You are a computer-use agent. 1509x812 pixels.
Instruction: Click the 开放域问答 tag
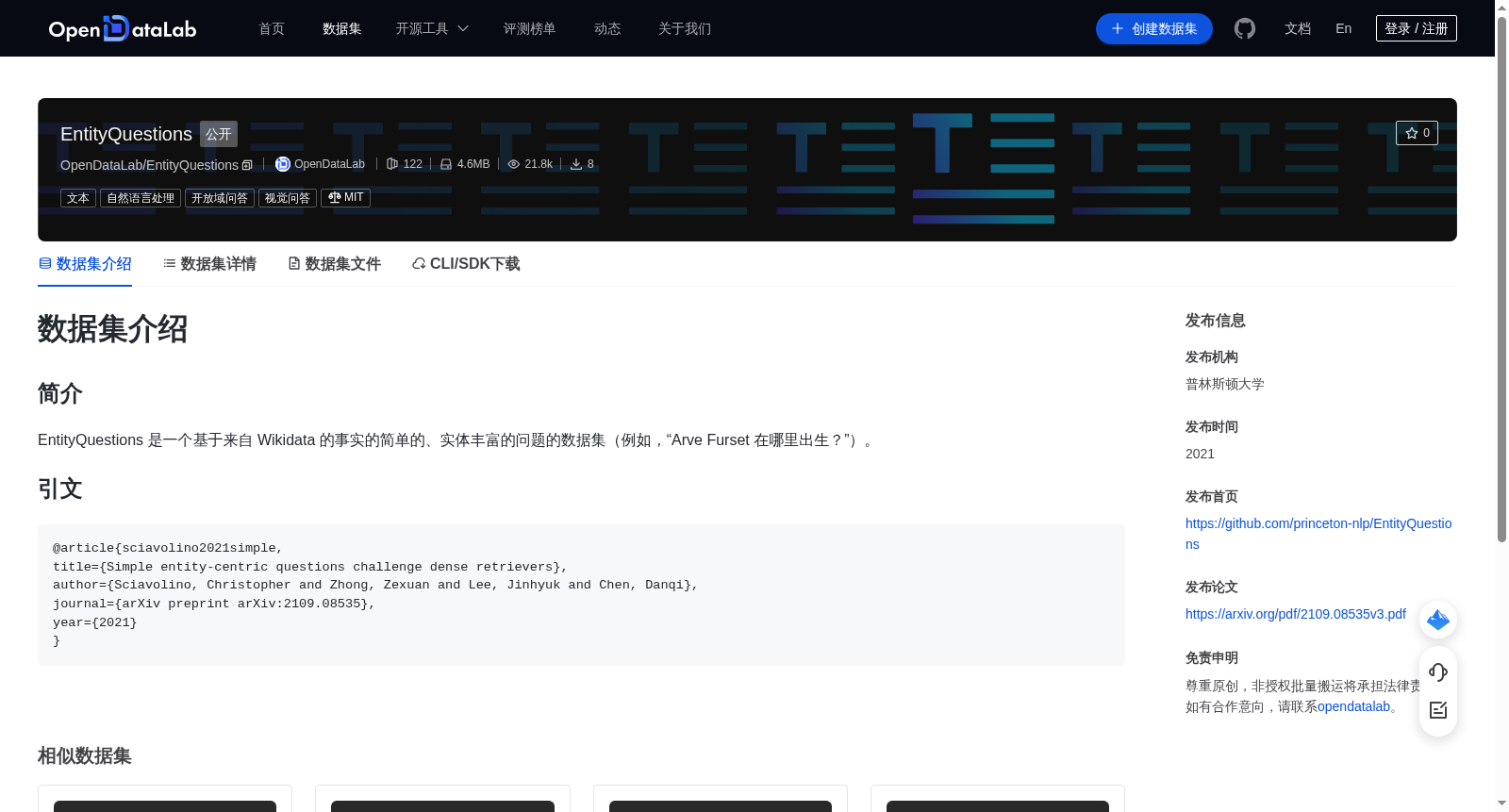(x=220, y=198)
